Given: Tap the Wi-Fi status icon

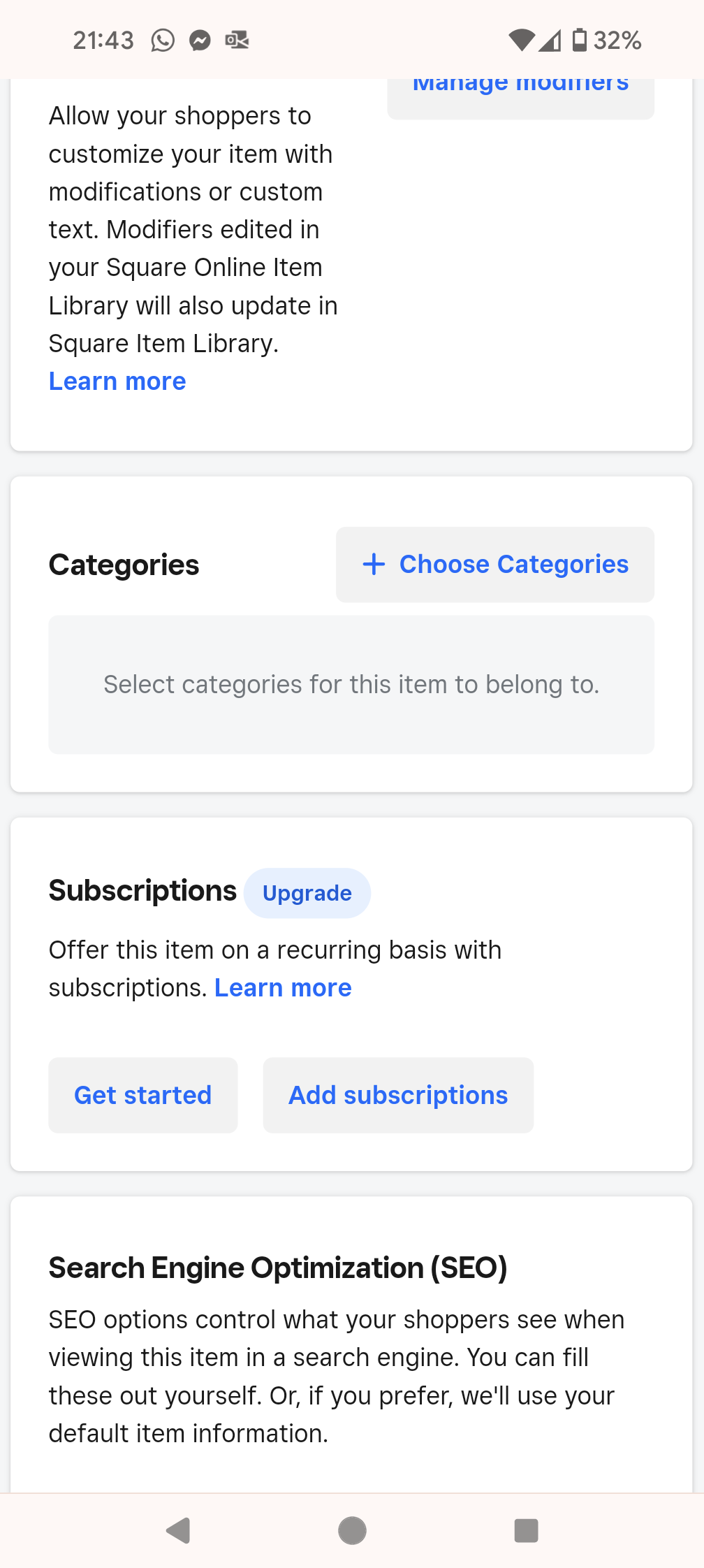Looking at the screenshot, I should [520, 40].
